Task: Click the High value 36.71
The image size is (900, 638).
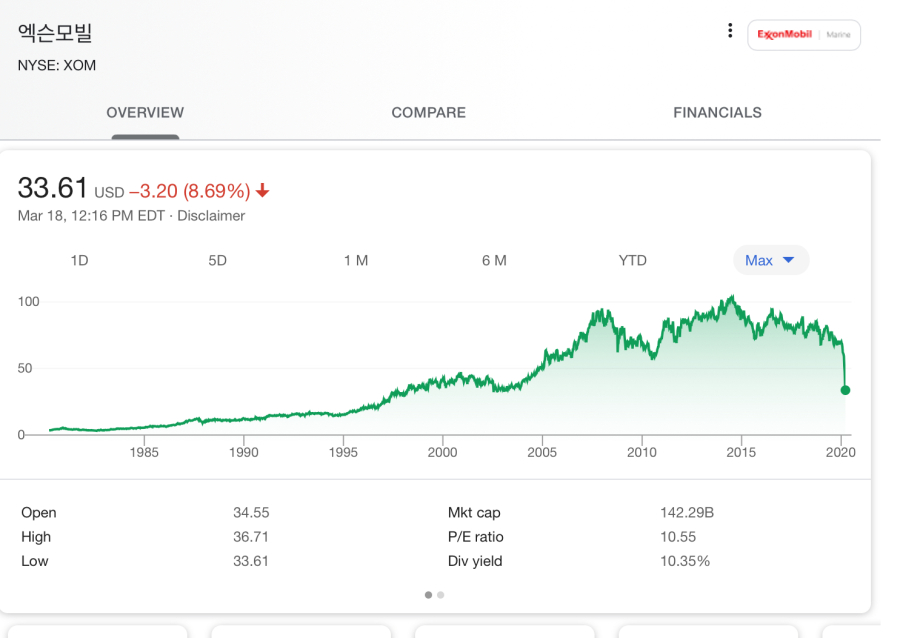Action: 251,536
